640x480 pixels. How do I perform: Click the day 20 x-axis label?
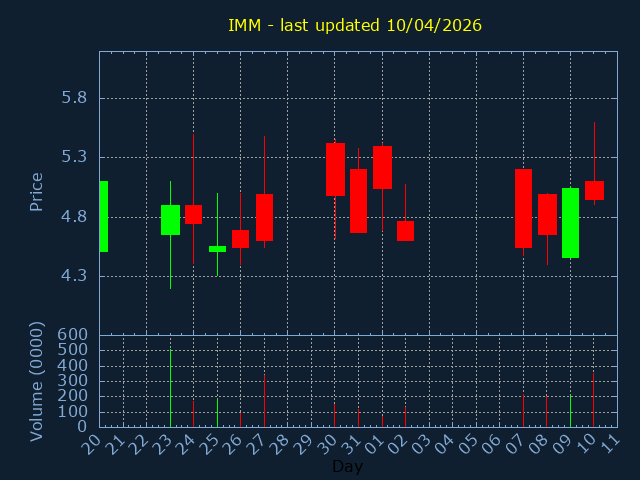pyautogui.click(x=91, y=444)
